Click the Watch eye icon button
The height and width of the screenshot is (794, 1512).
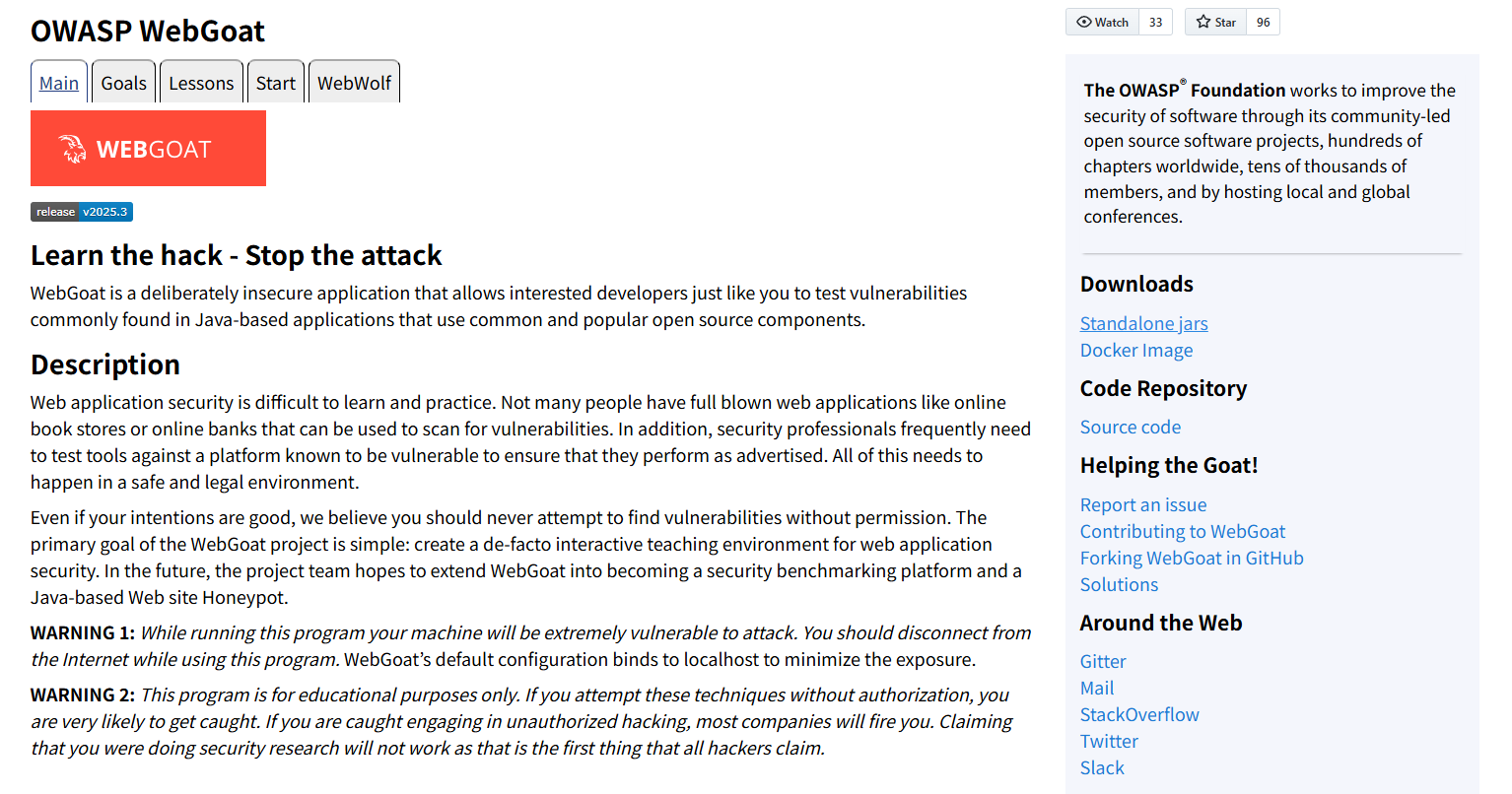tap(1102, 22)
